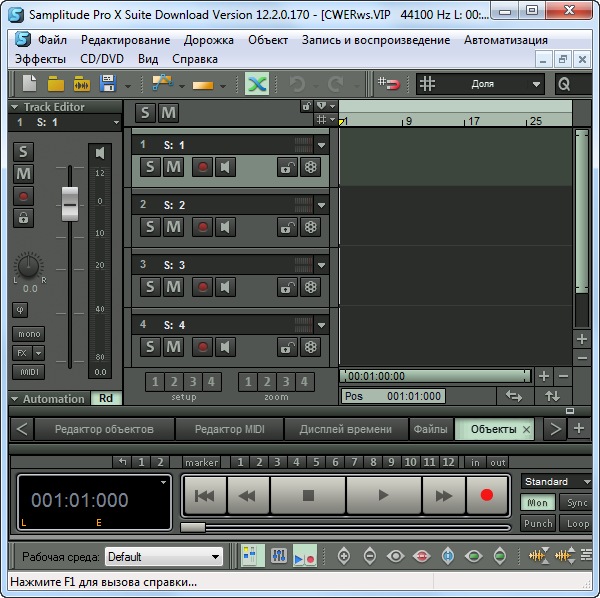Click the volume fader in the Track Editor
The width and height of the screenshot is (600, 598).
pyautogui.click(x=69, y=202)
